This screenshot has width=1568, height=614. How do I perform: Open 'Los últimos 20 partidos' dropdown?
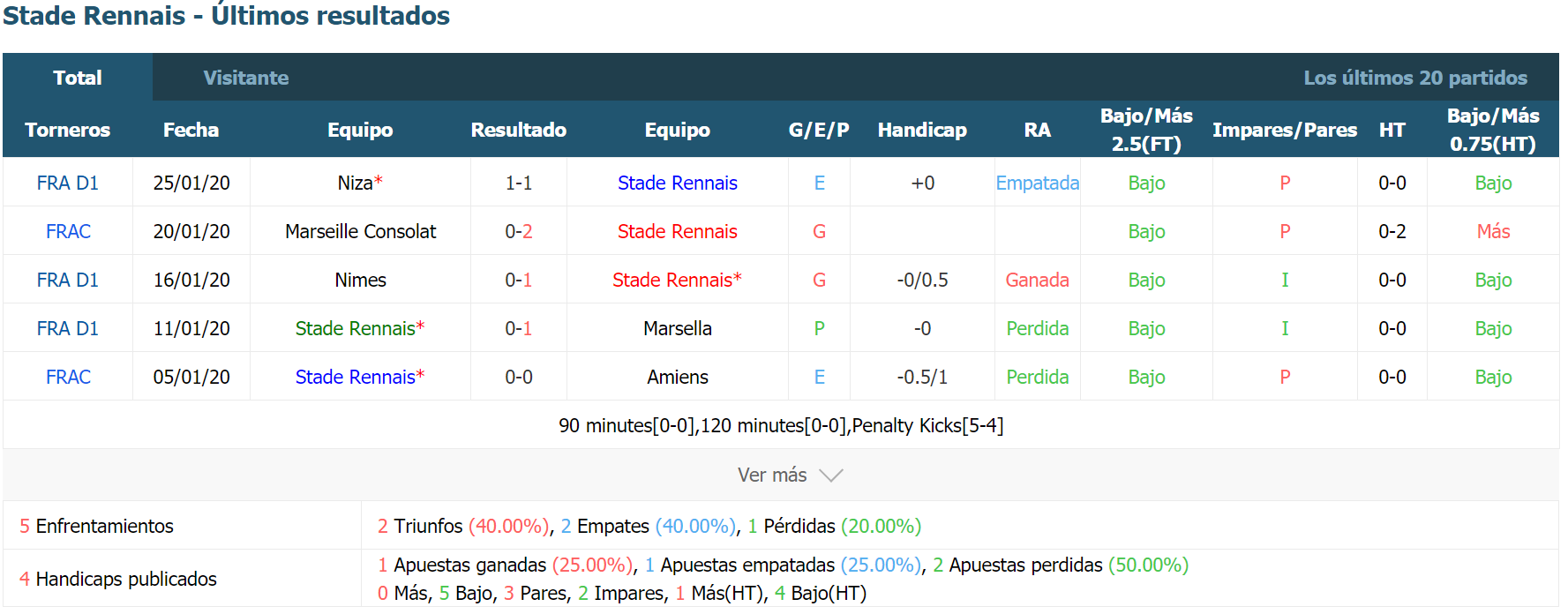tap(1415, 78)
